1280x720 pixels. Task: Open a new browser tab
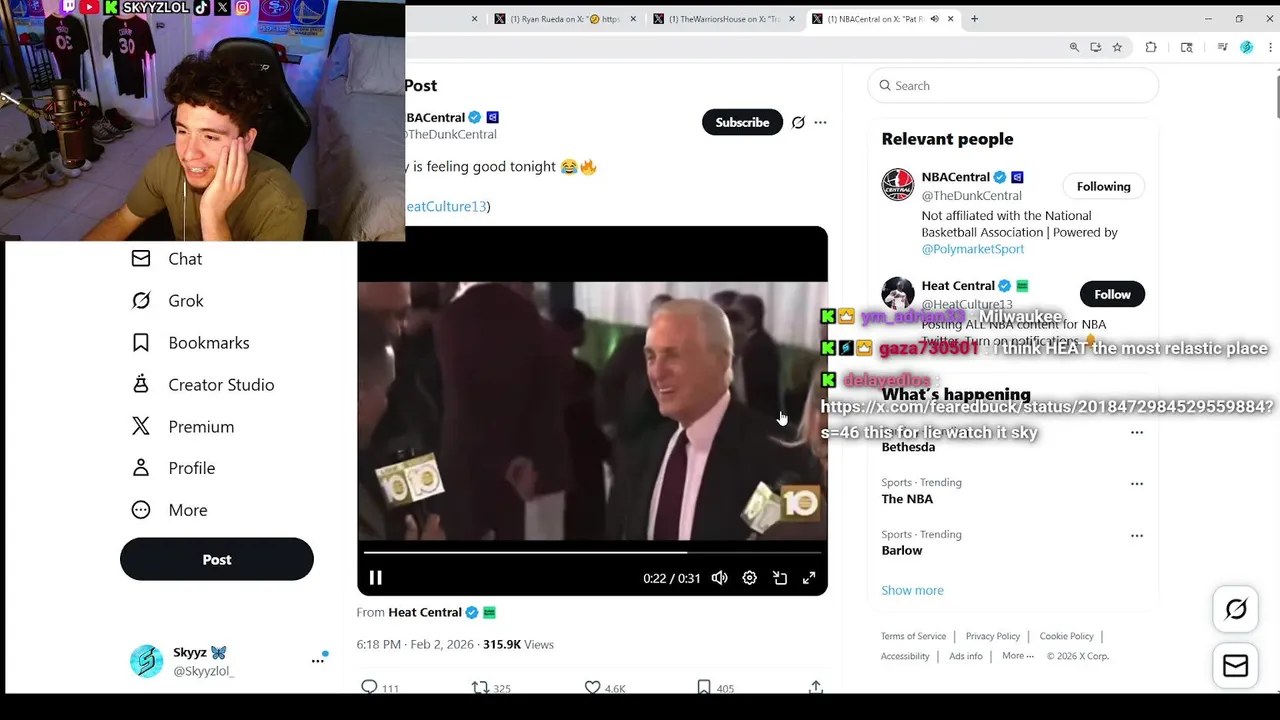tap(974, 18)
